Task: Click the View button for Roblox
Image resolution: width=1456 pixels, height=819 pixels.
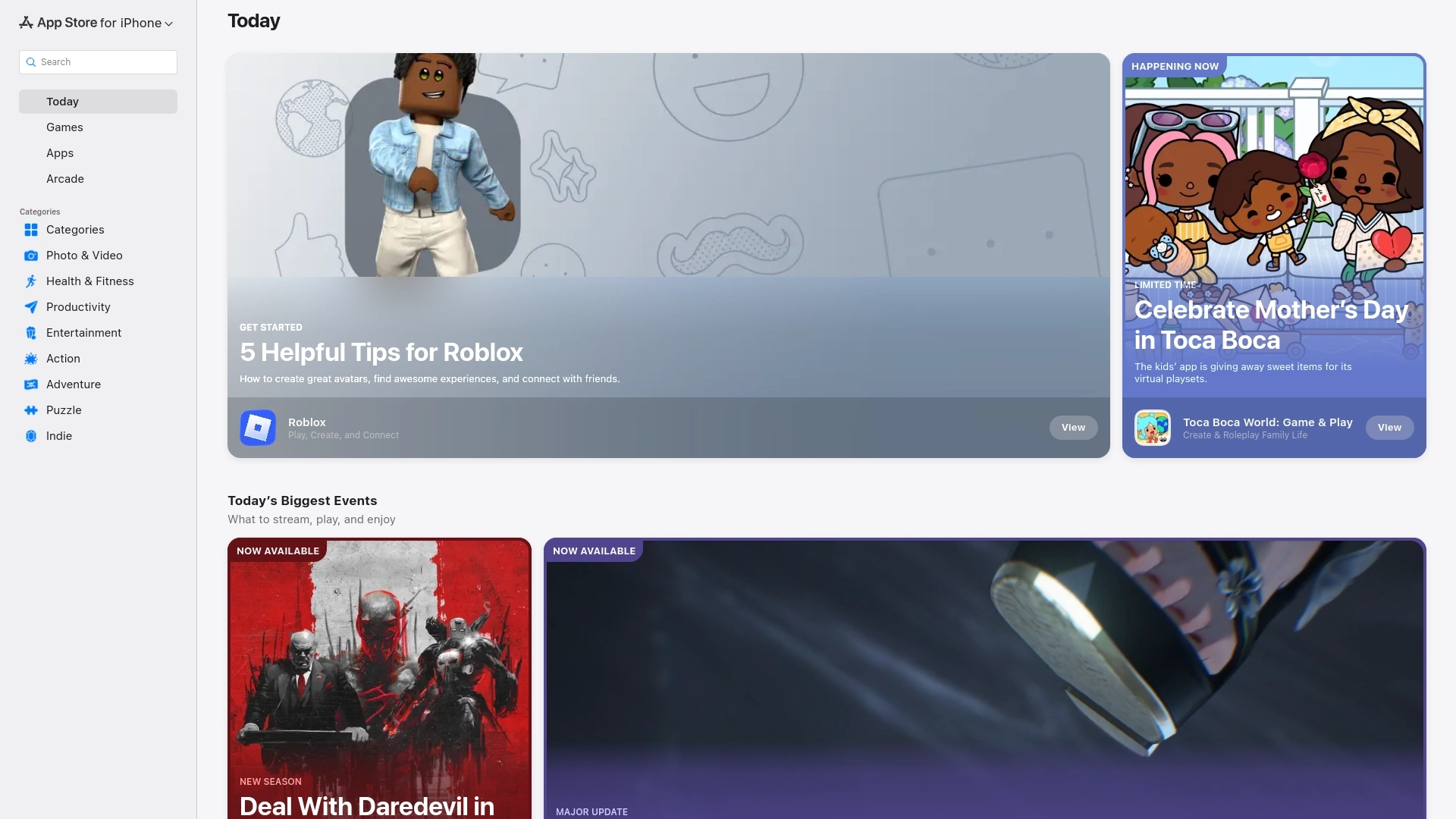Action: [x=1073, y=428]
